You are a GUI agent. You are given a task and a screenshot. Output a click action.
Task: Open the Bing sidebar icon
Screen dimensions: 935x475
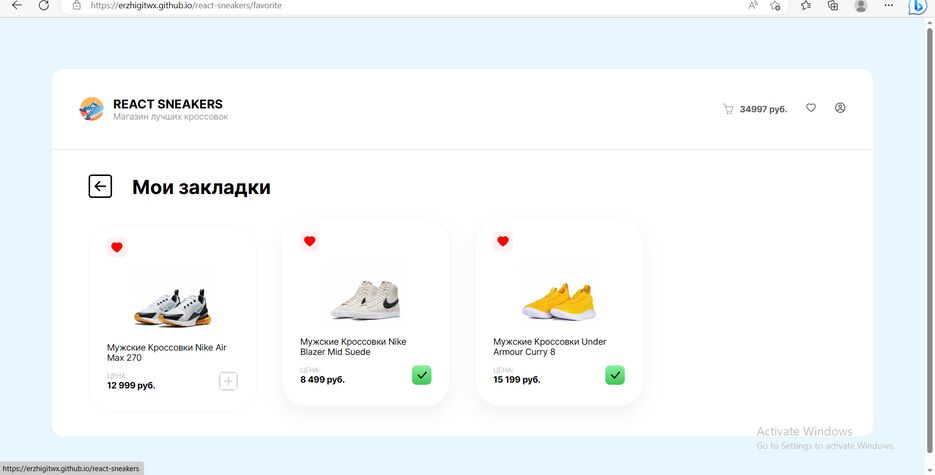[x=917, y=7]
